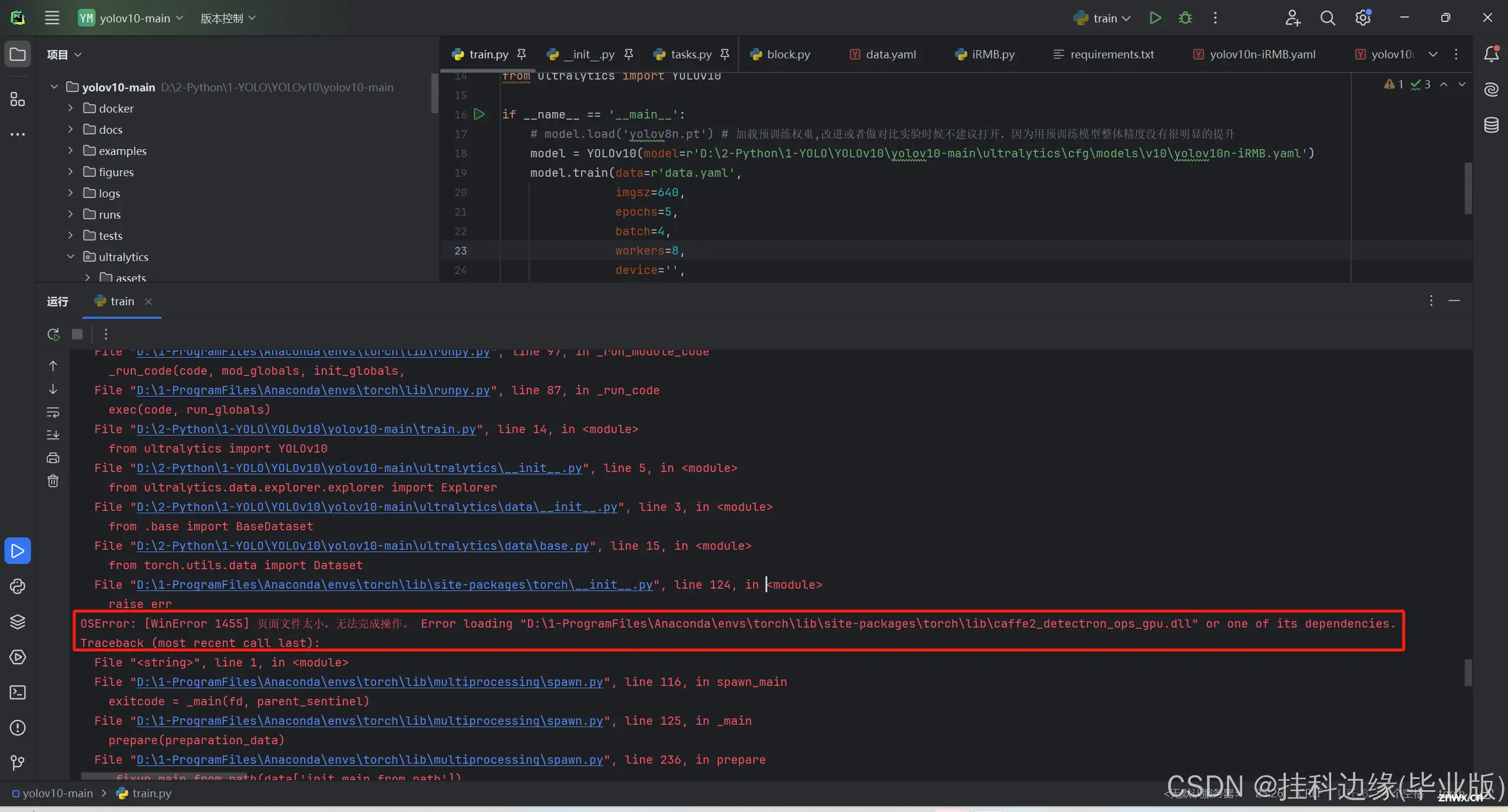1508x812 pixels.
Task: Toggle the Project tool window folder icon
Action: pyautogui.click(x=18, y=54)
